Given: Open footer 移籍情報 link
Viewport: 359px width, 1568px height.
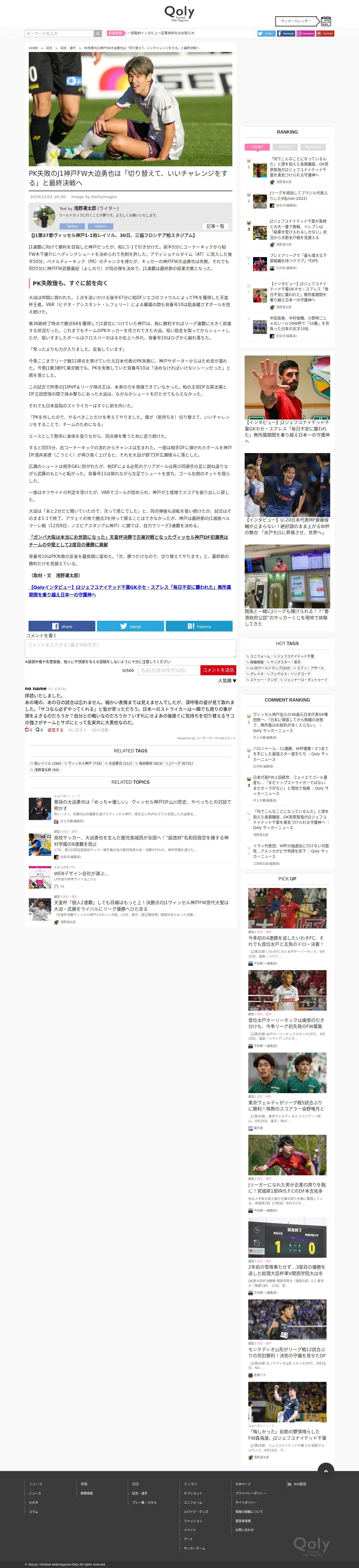Looking at the screenshot, I should [x=86, y=1493].
